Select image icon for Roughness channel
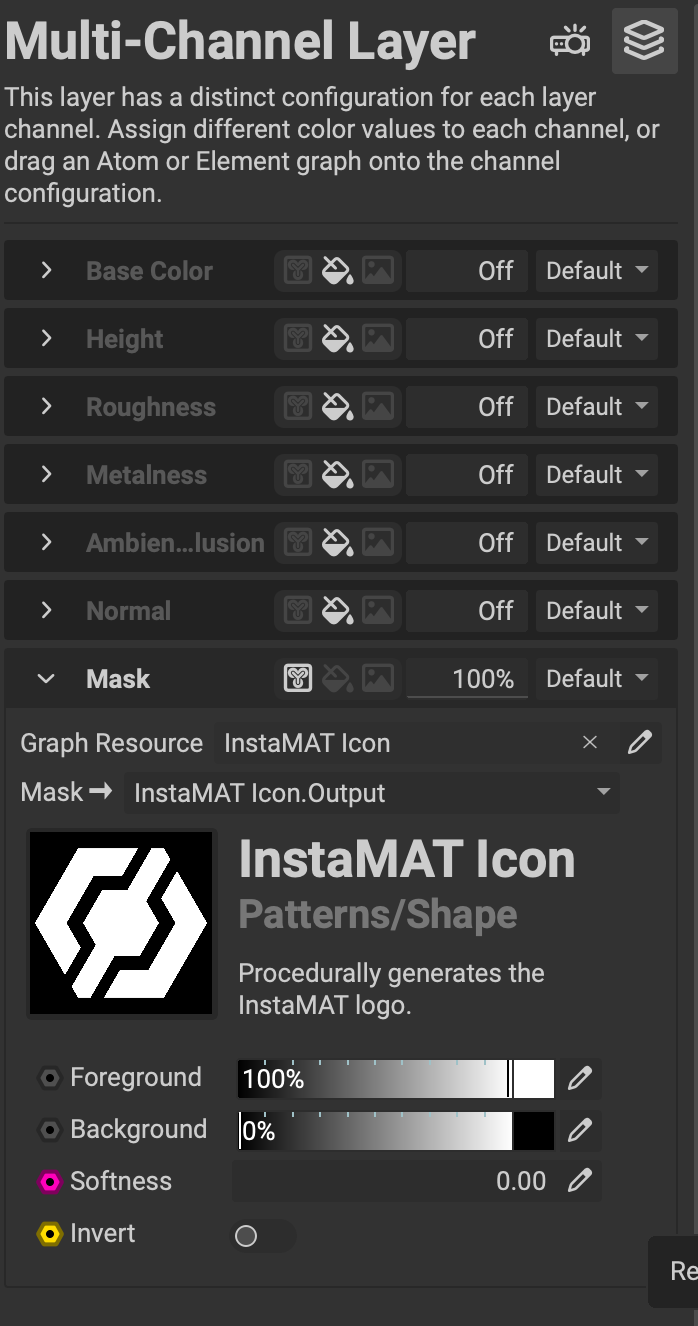This screenshot has width=698, height=1326. point(377,407)
